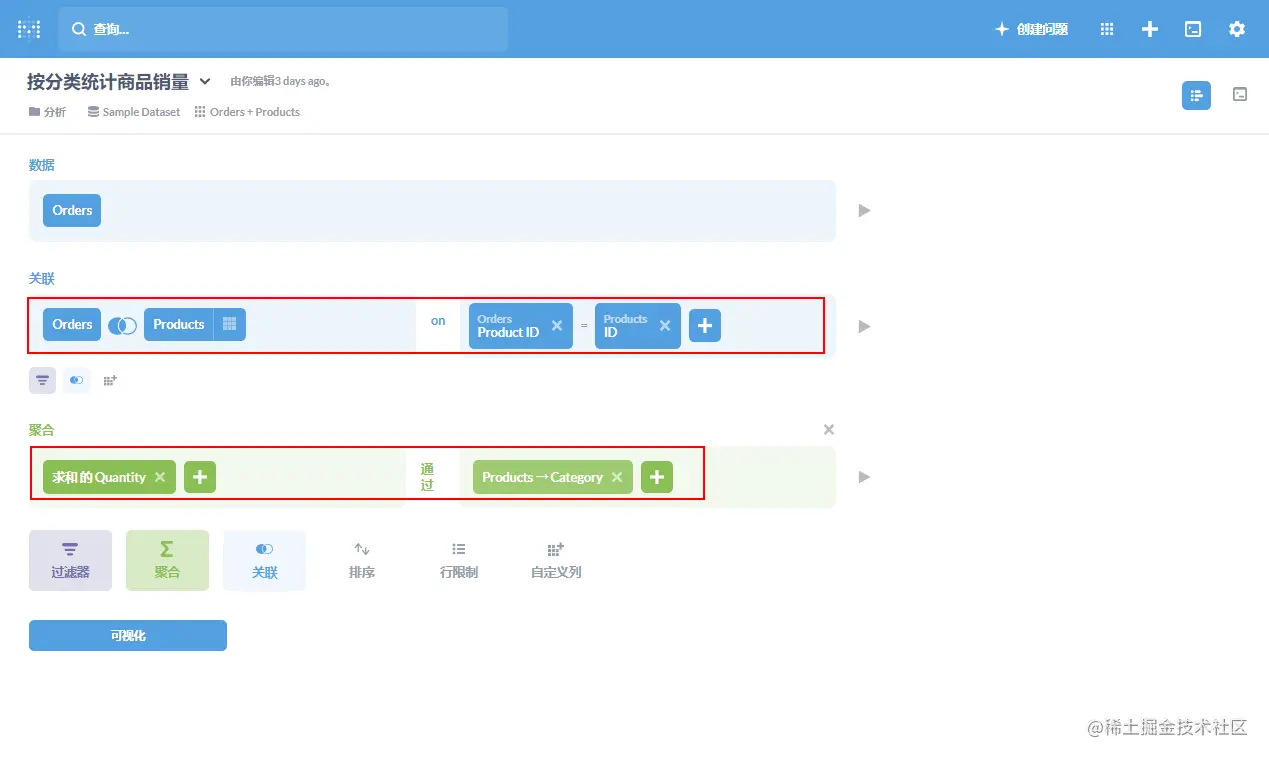Add custom column with small grid-plus icon
Screen dimensions: 1269x759
click(110, 380)
